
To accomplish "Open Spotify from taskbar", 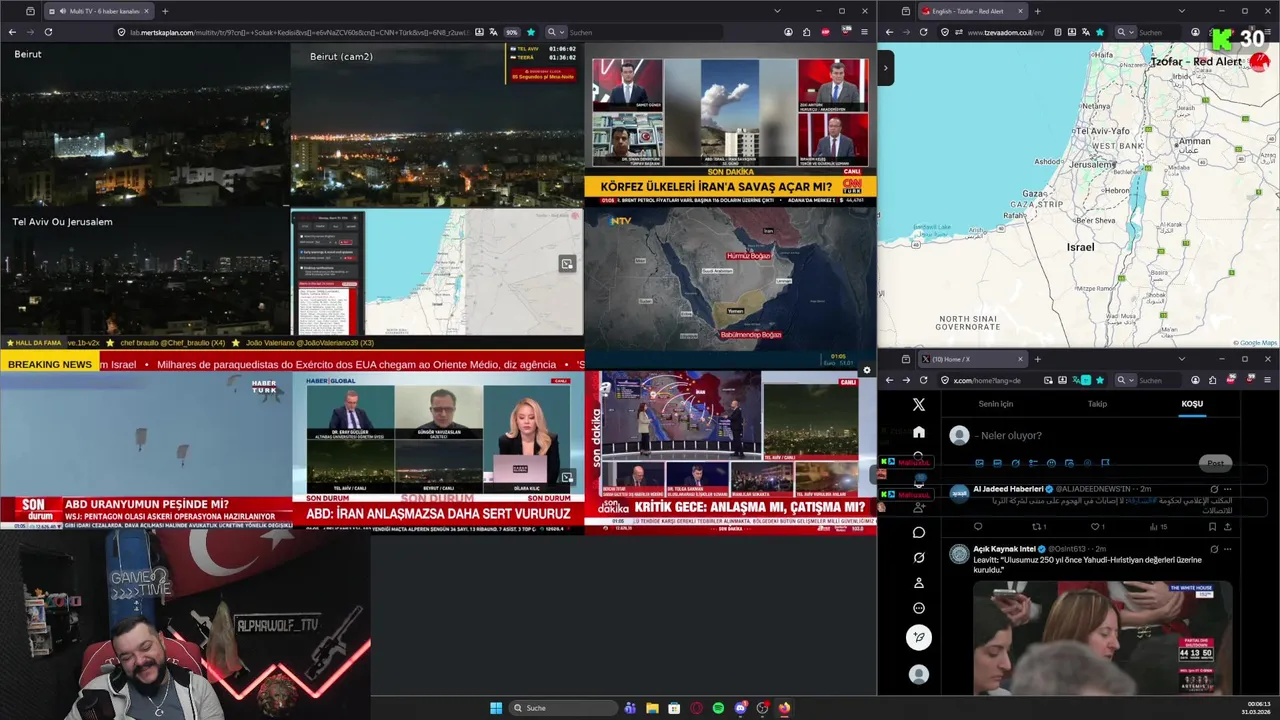I will point(718,708).
